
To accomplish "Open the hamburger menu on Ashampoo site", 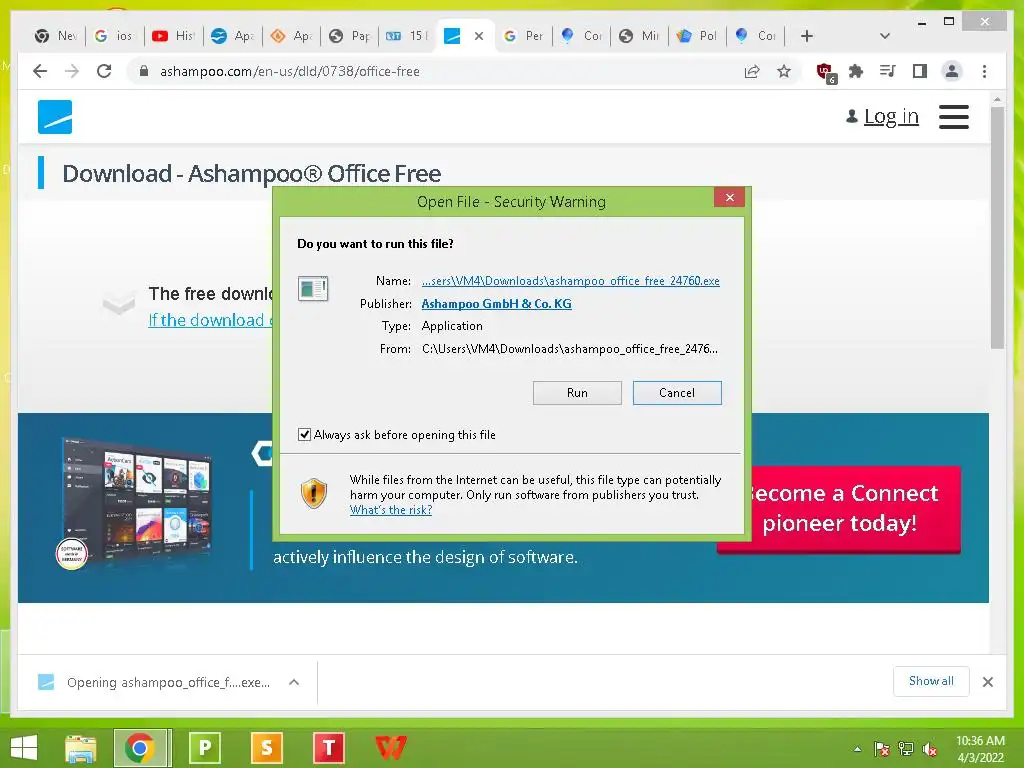I will 953,117.
